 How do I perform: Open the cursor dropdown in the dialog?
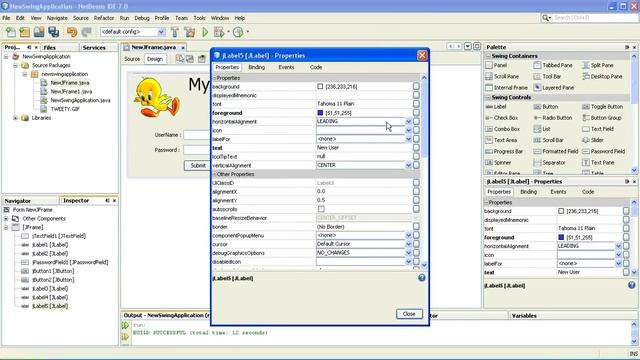click(408, 244)
